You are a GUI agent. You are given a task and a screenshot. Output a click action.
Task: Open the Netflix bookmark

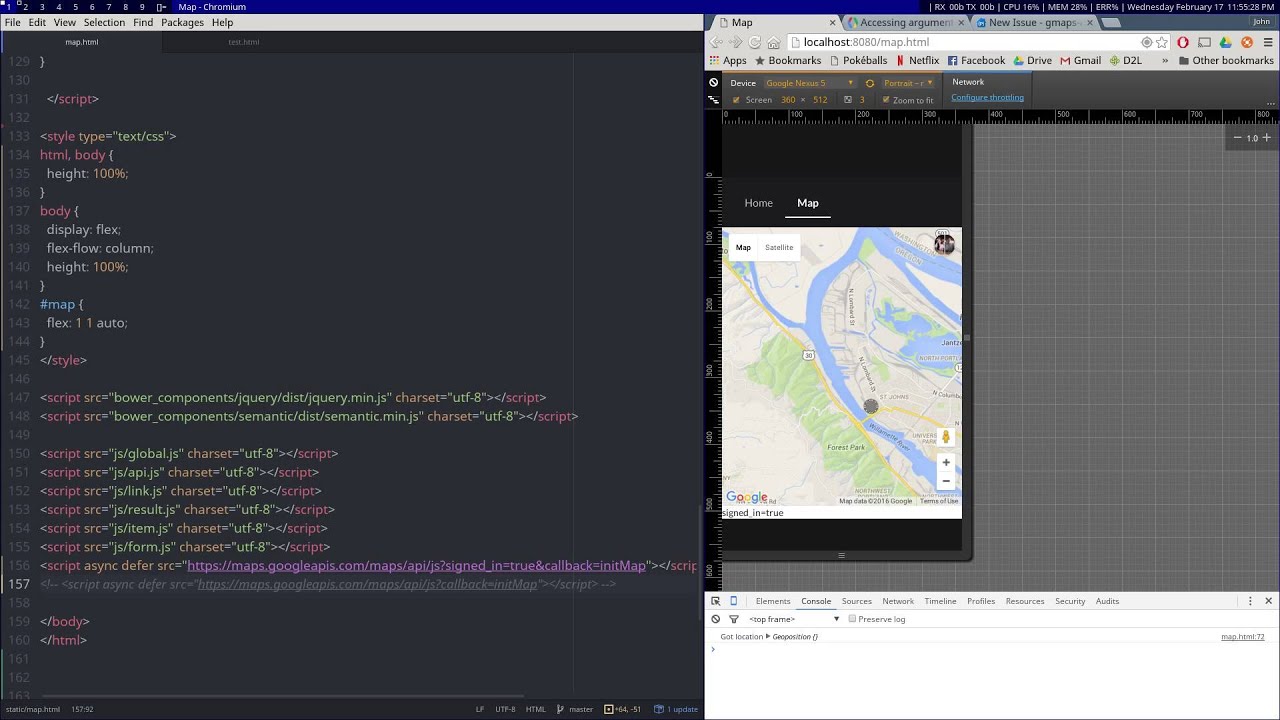[917, 61]
